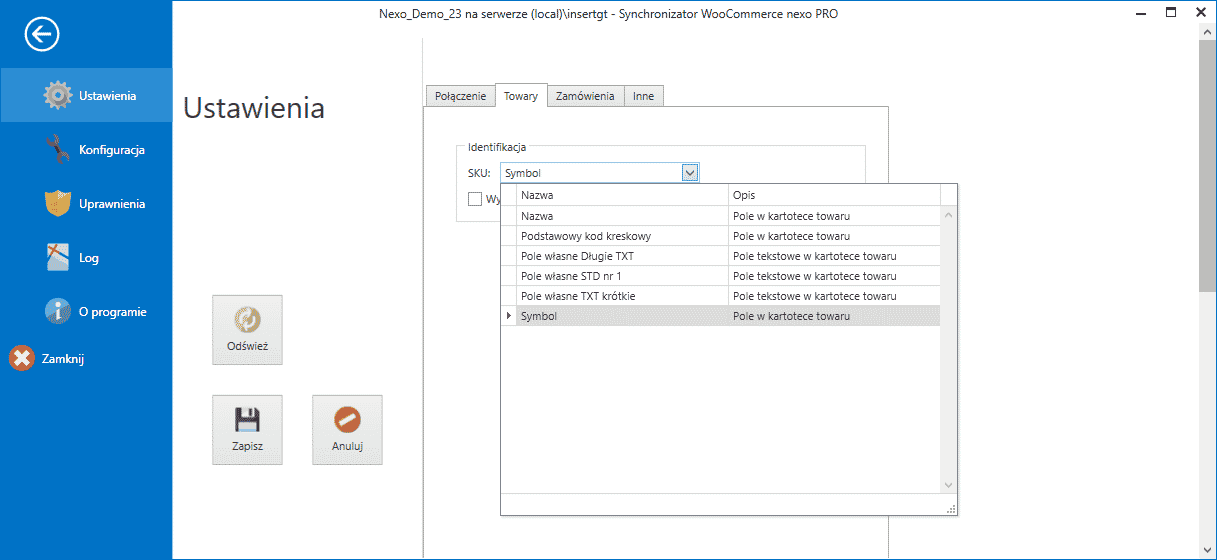1217x560 pixels.
Task: Open Konfiguracja wrench icon in sidebar
Action: pyautogui.click(x=58, y=149)
